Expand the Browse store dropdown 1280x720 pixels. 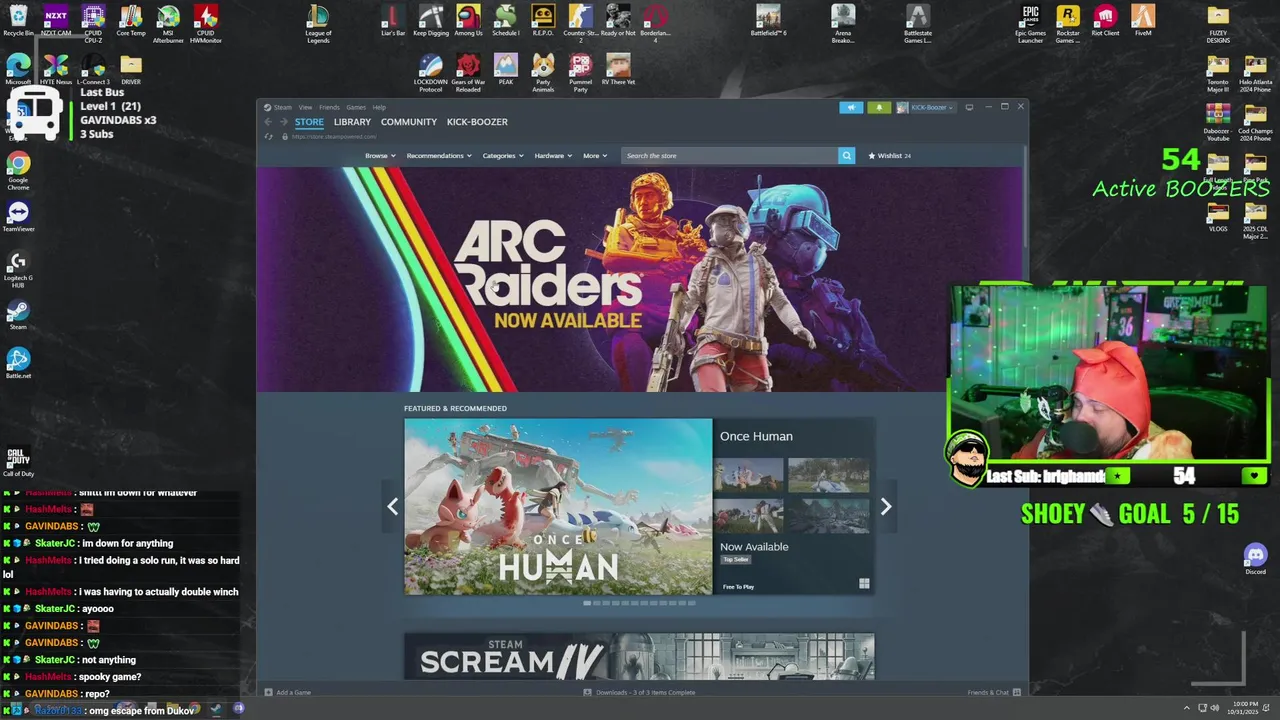coord(380,156)
